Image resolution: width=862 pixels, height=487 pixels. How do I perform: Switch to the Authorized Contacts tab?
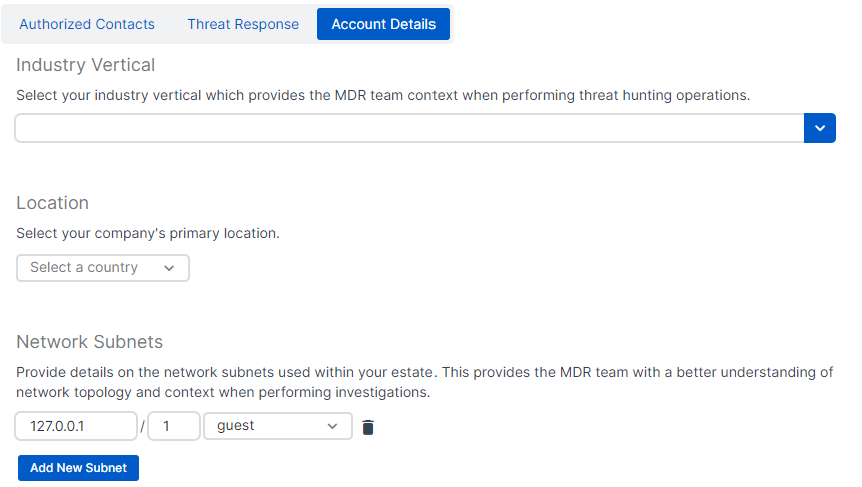point(87,24)
